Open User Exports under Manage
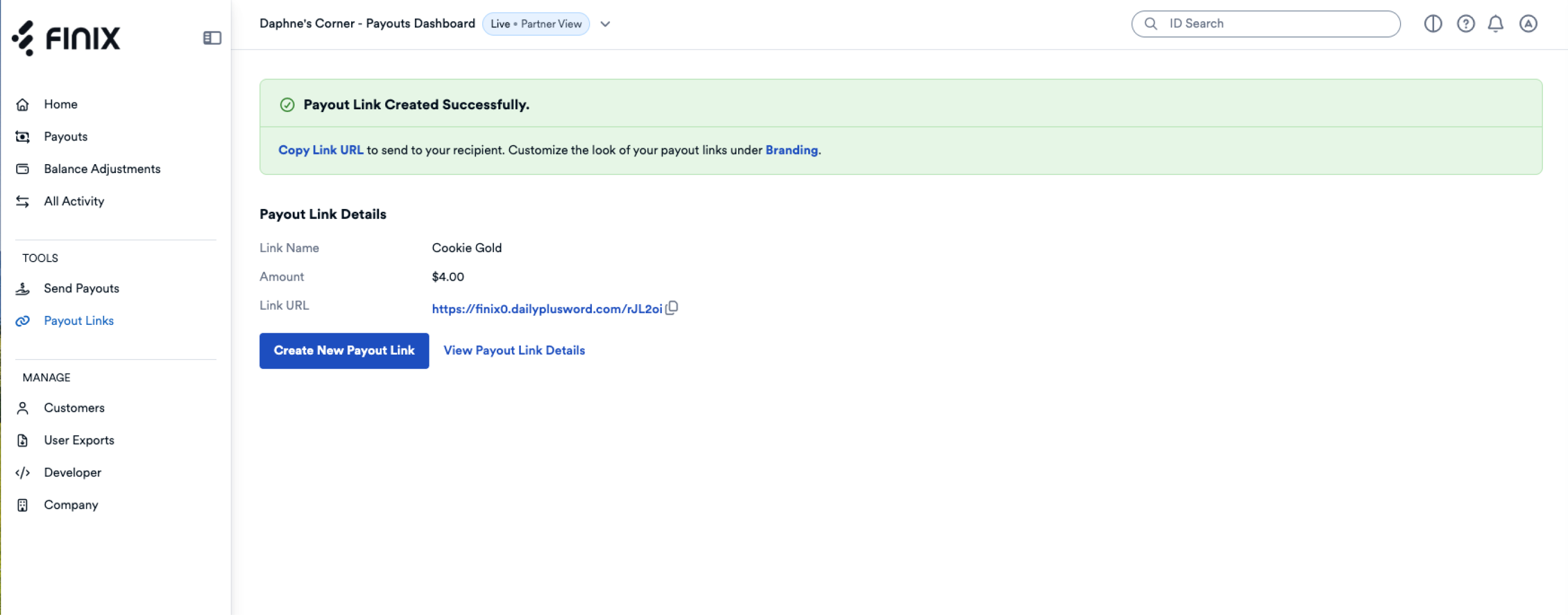This screenshot has height=615, width=1568. (x=79, y=440)
